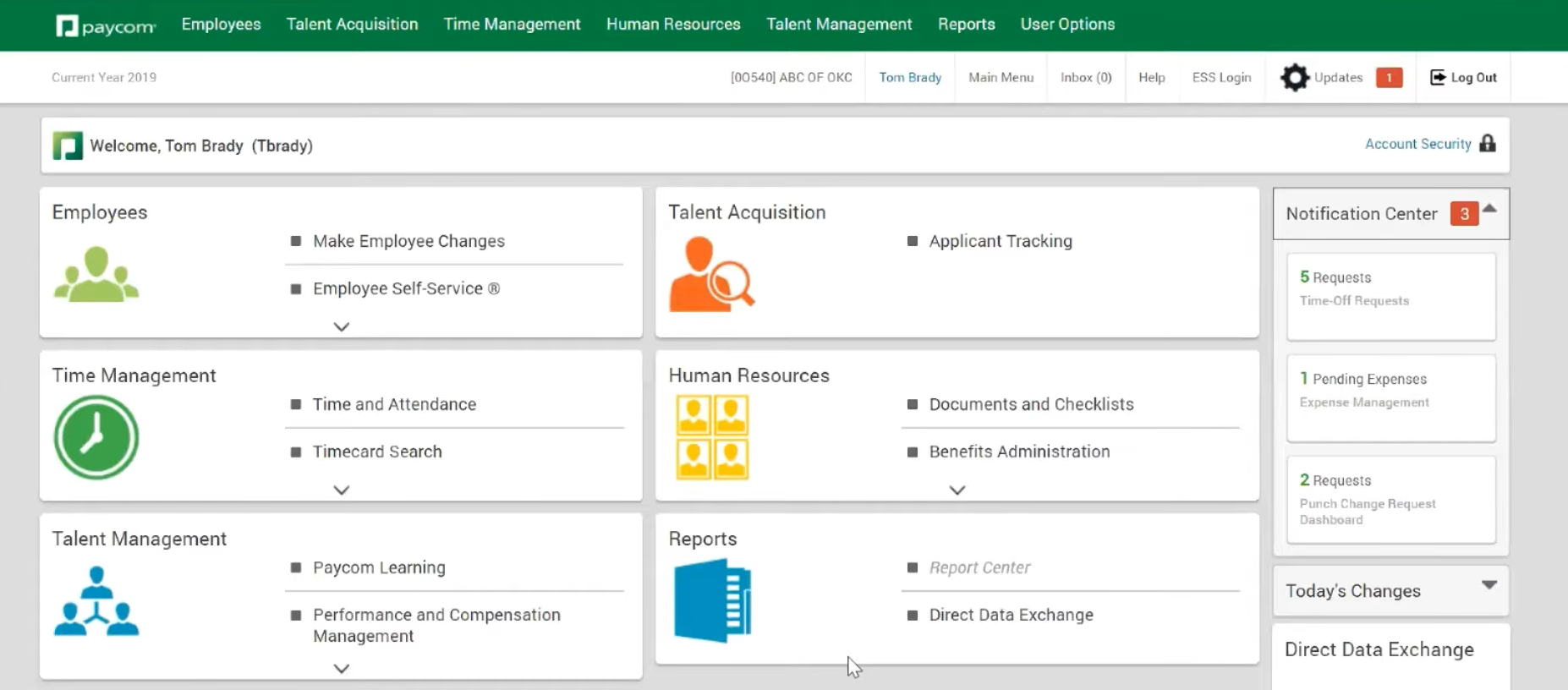Open Timecard Search
The height and width of the screenshot is (690, 1568).
pyautogui.click(x=377, y=452)
